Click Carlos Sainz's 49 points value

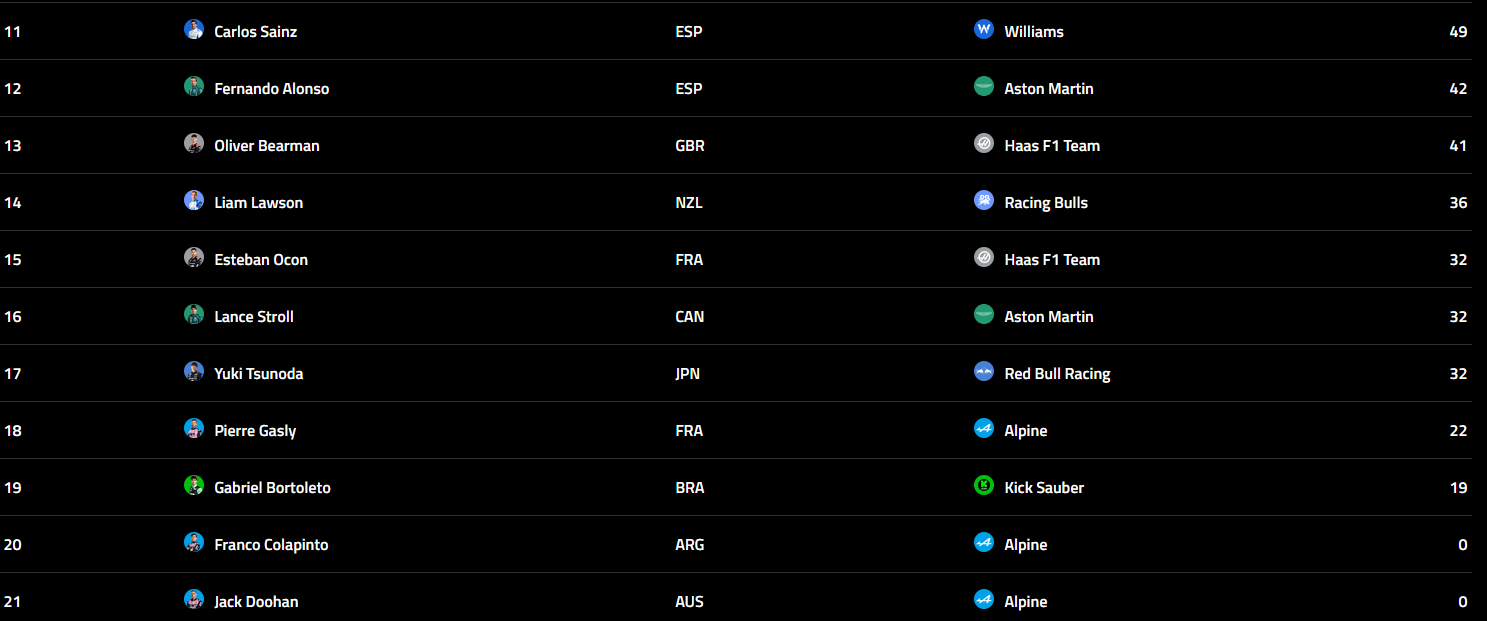(1457, 32)
